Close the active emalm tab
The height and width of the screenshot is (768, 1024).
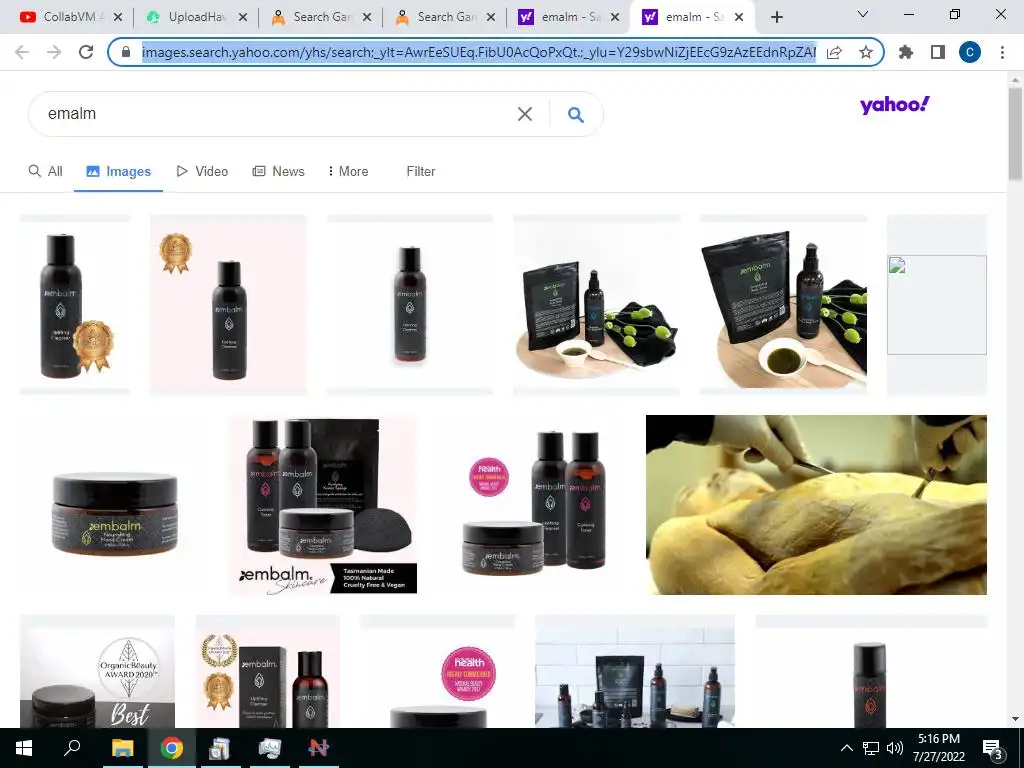point(739,18)
